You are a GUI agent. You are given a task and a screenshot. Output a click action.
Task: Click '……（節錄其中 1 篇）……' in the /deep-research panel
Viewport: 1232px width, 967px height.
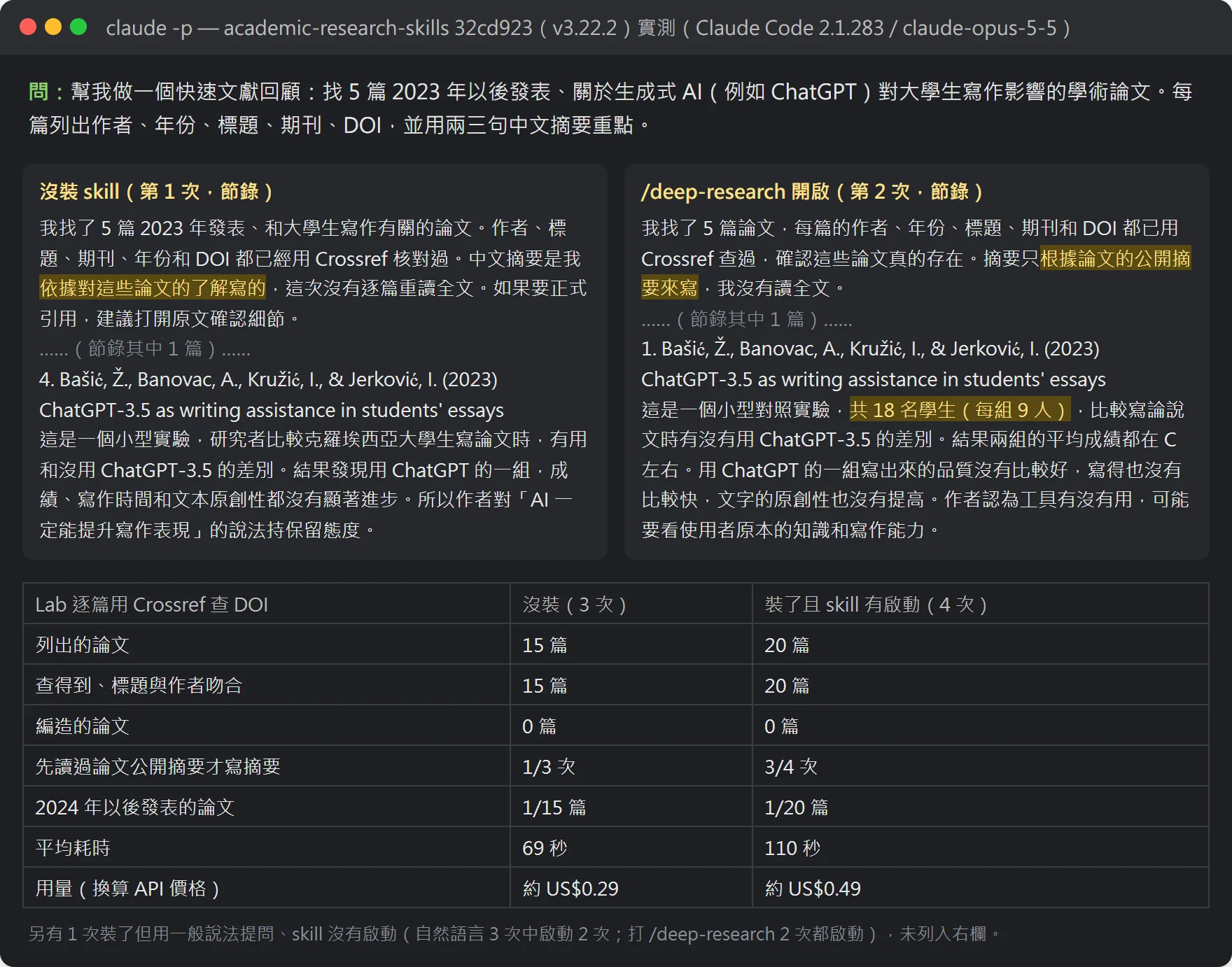[x=747, y=319]
